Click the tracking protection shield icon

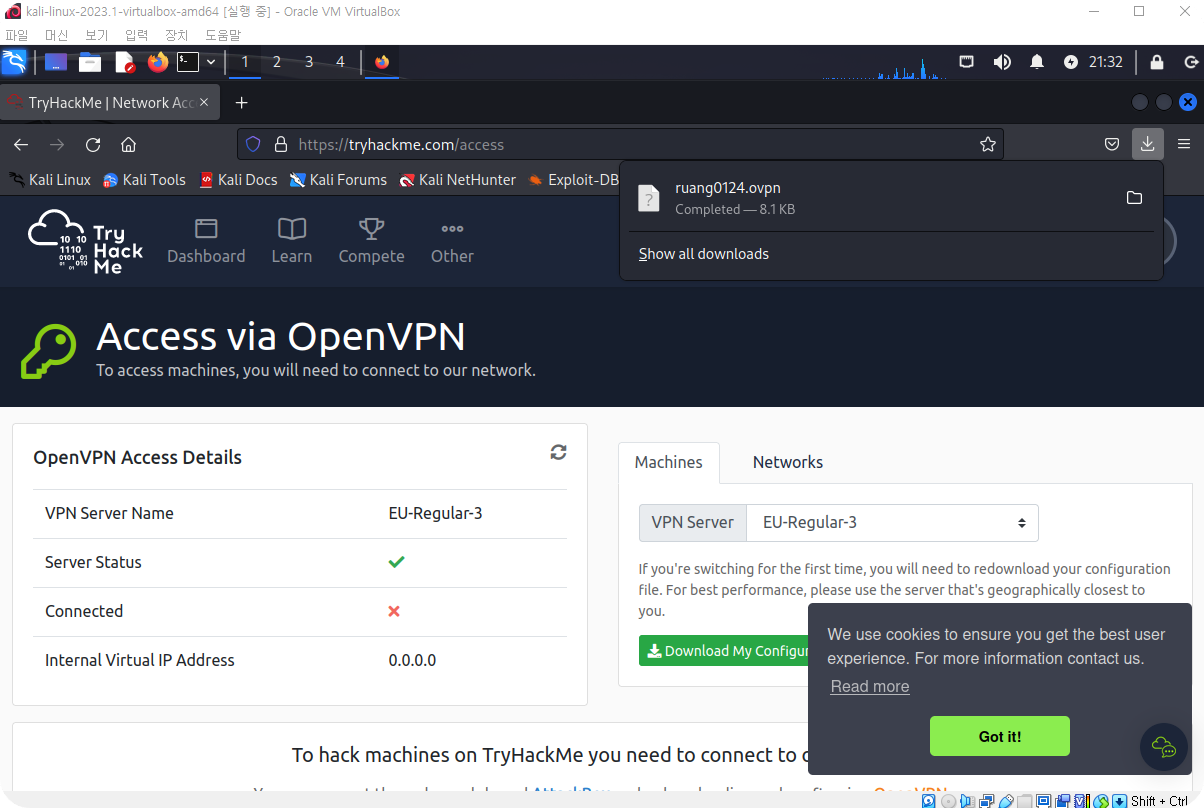tap(253, 144)
